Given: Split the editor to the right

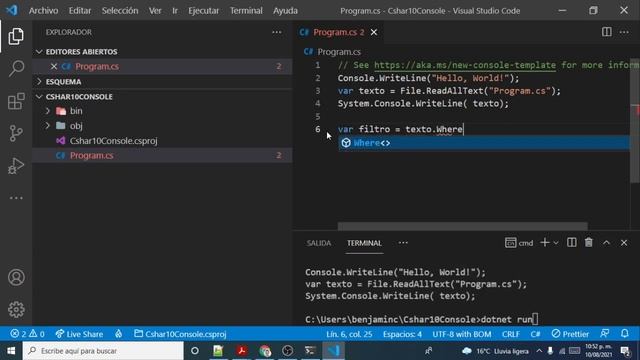Looking at the screenshot, I should coord(607,32).
